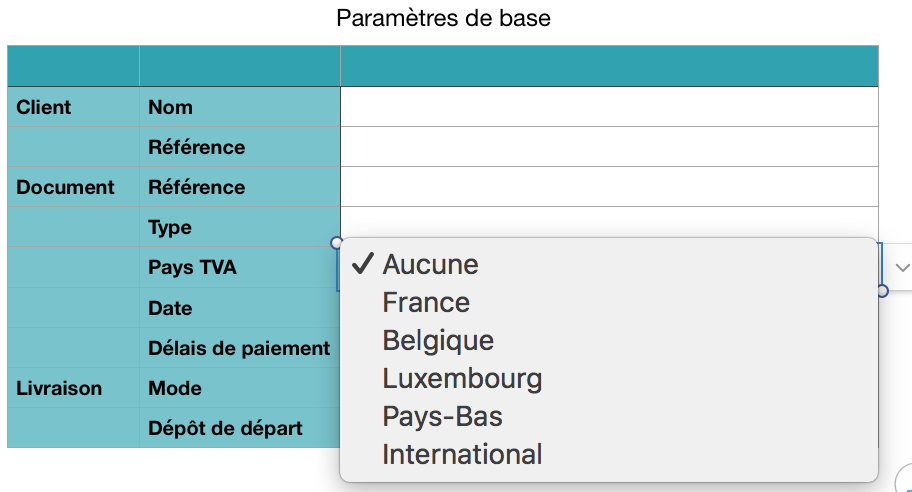This screenshot has width=912, height=492.
Task: Choose Pays-Bas from the popup menu
Action: pos(442,416)
